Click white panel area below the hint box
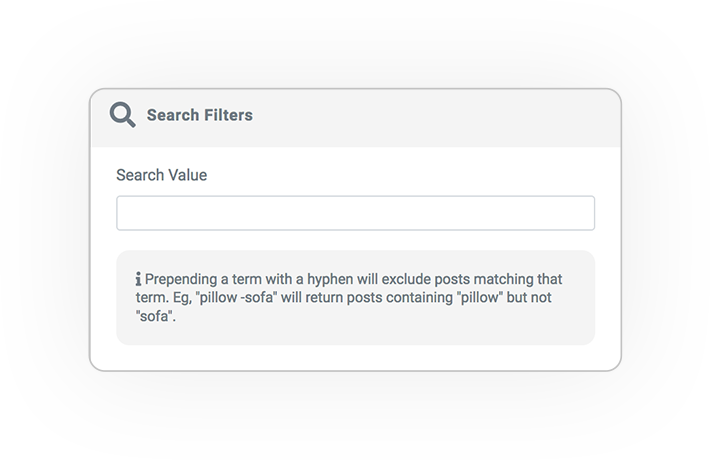Image resolution: width=710 pixels, height=460 pixels. [355, 358]
